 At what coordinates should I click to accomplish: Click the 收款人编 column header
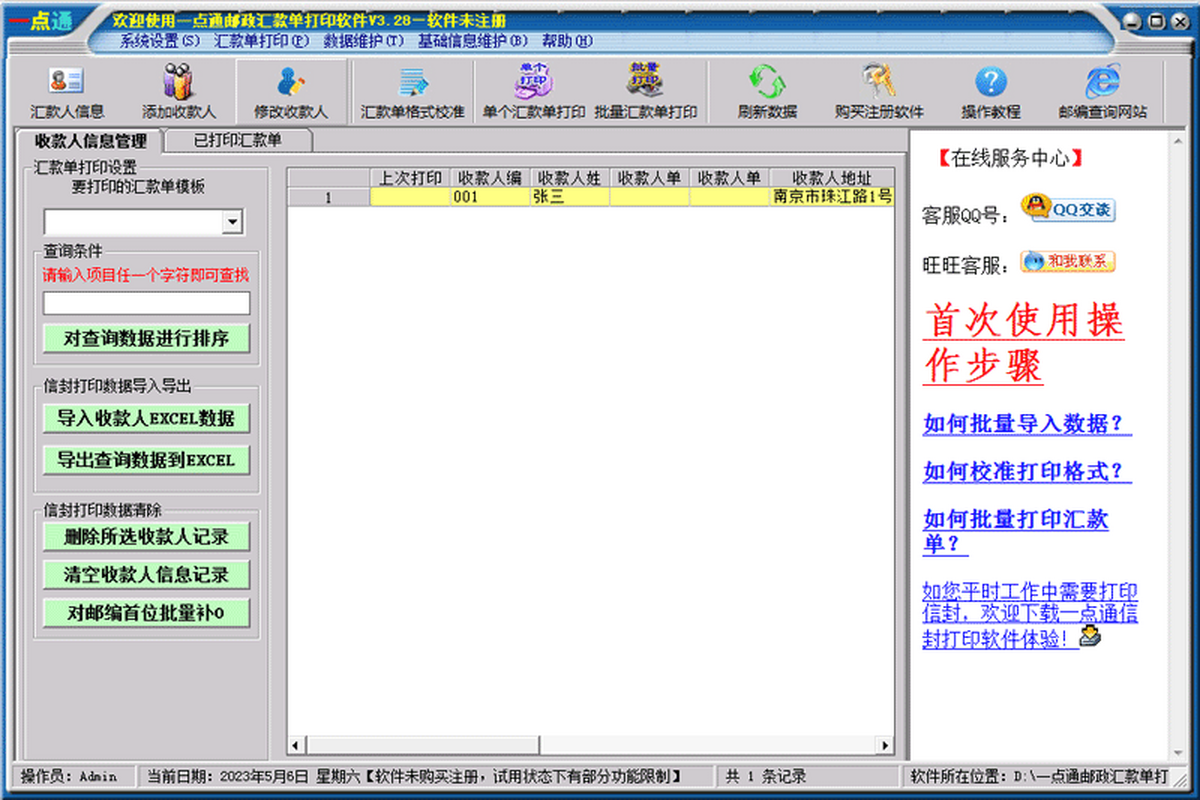tap(490, 178)
